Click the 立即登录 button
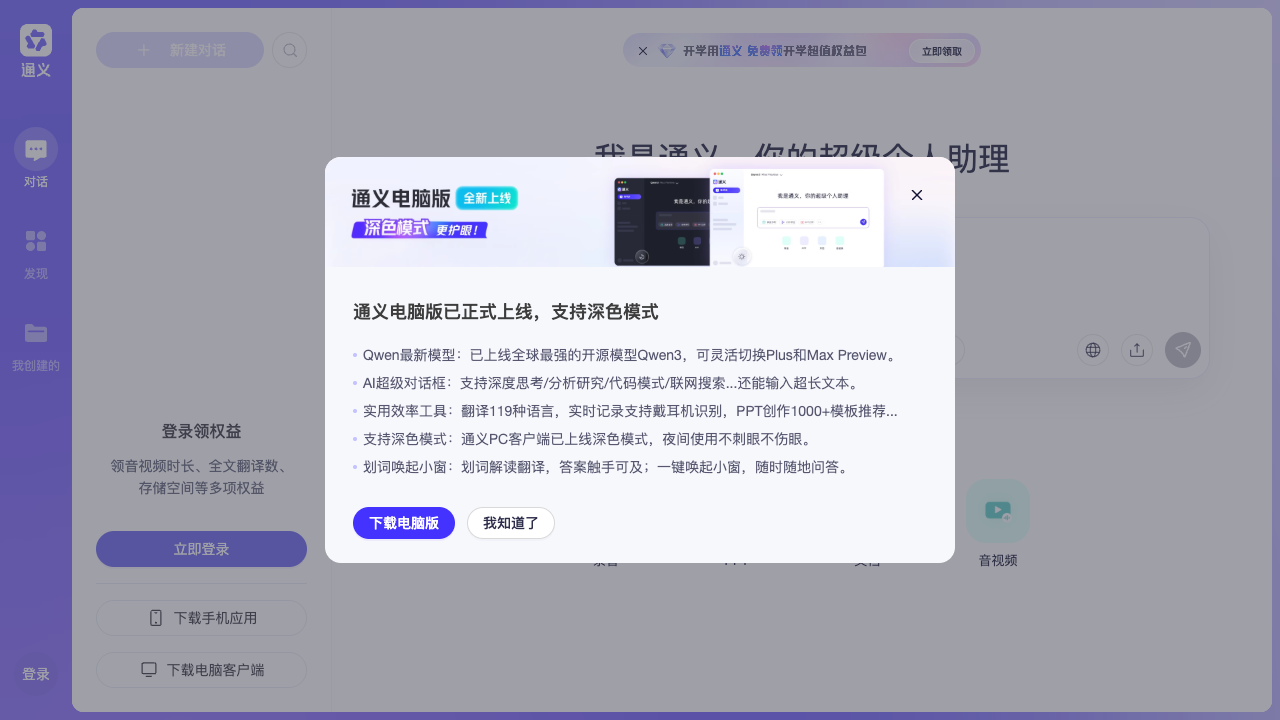Screen dimensions: 1280x720 201,549
